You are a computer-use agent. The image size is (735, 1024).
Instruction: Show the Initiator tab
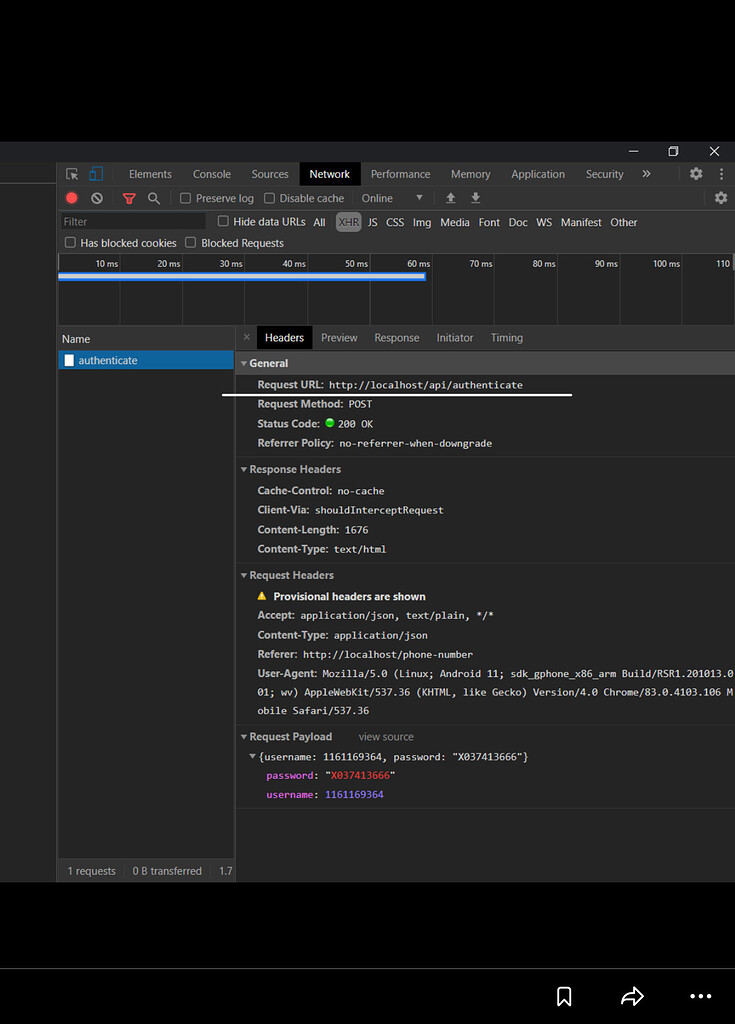455,338
